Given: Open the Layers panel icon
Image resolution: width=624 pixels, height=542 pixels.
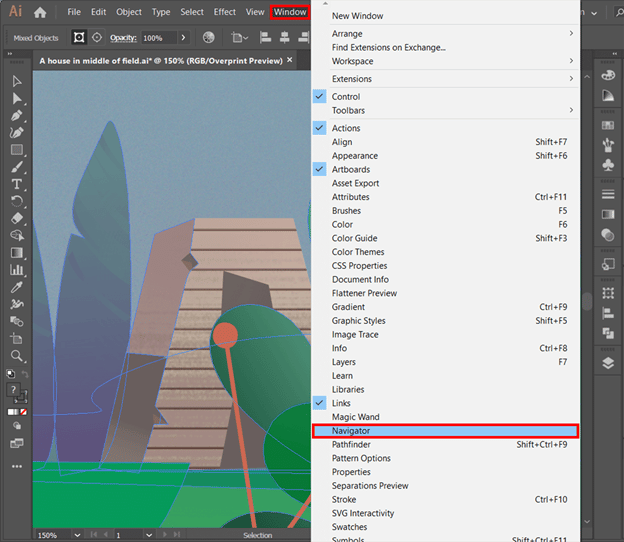Looking at the screenshot, I should pyautogui.click(x=607, y=364).
